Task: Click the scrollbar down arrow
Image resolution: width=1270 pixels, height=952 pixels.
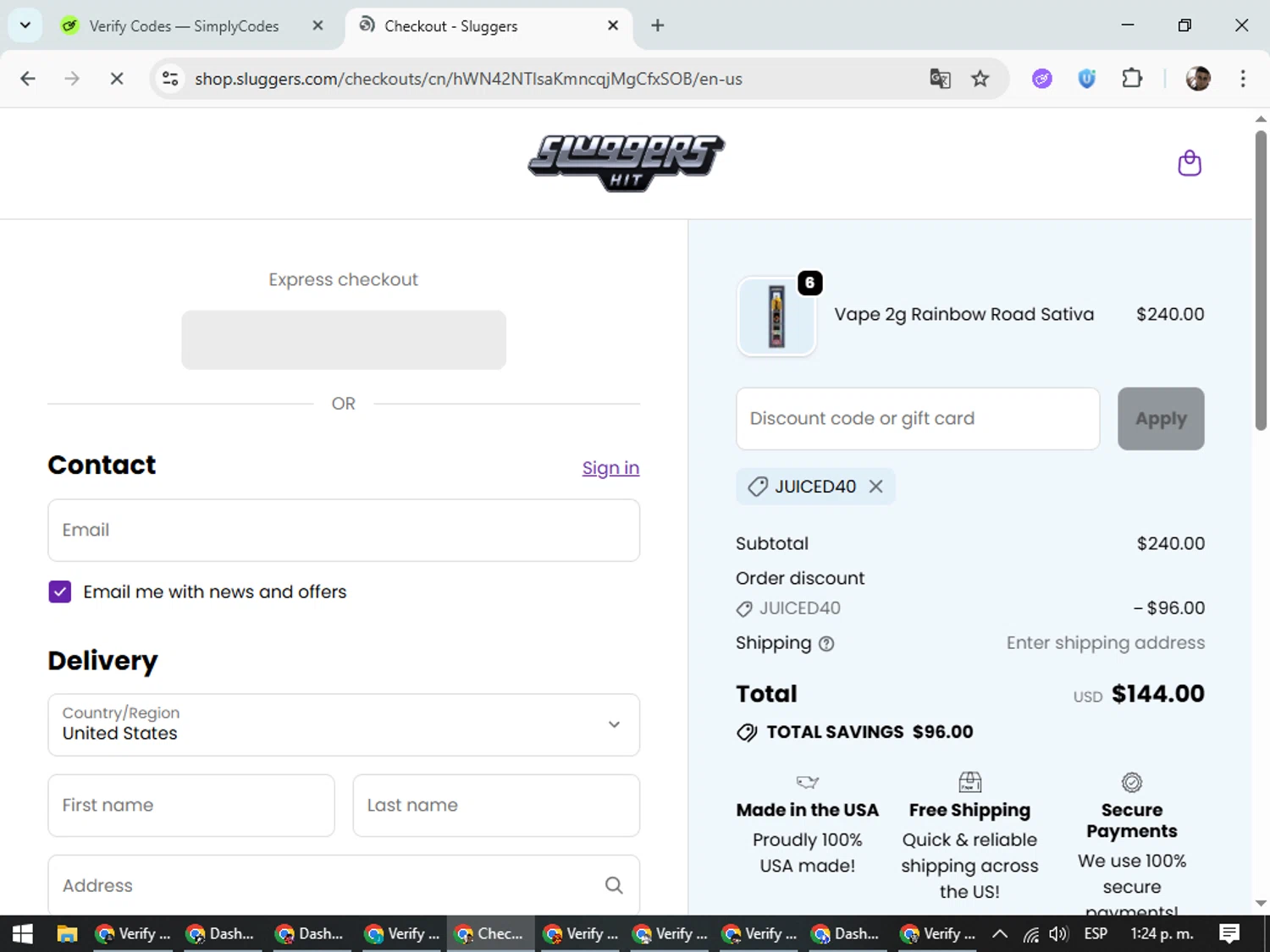Action: click(1261, 903)
